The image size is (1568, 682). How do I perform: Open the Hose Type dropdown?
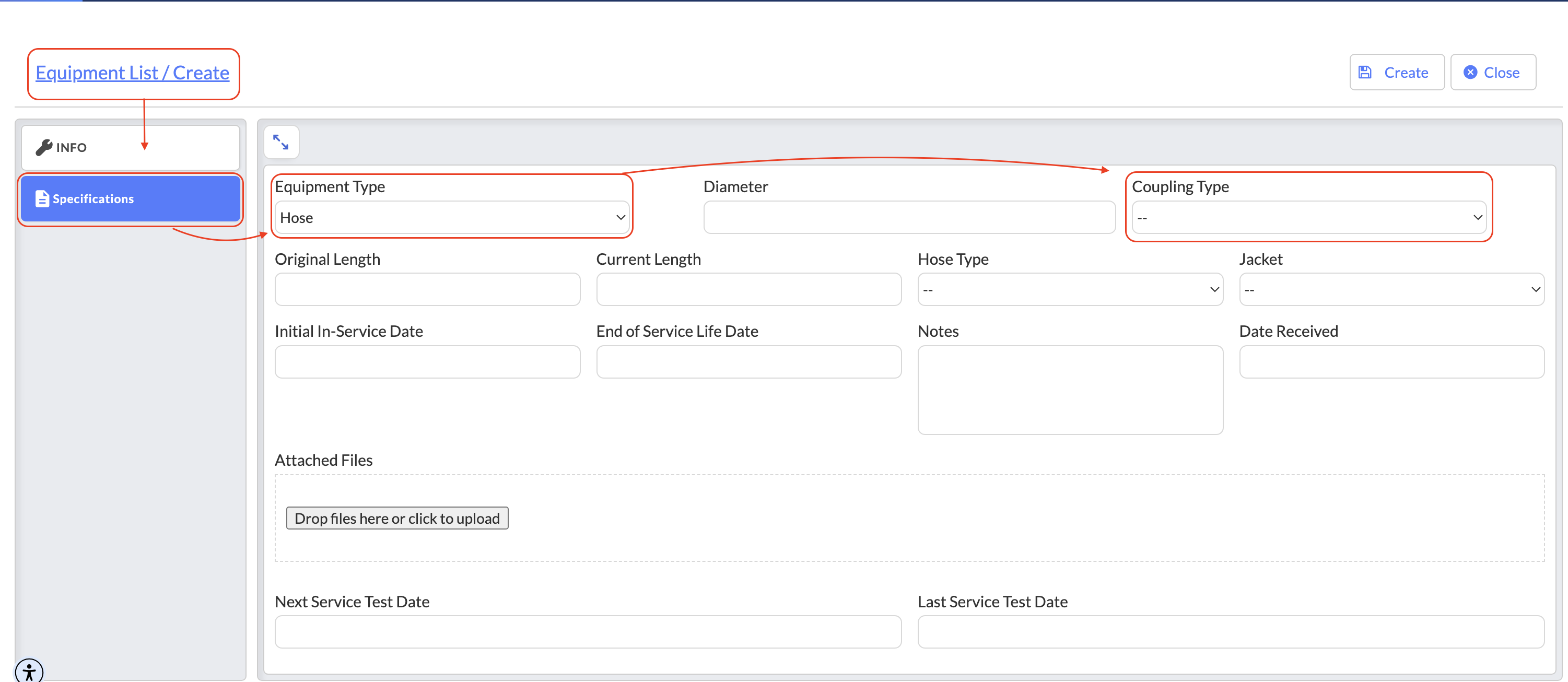(x=1070, y=290)
